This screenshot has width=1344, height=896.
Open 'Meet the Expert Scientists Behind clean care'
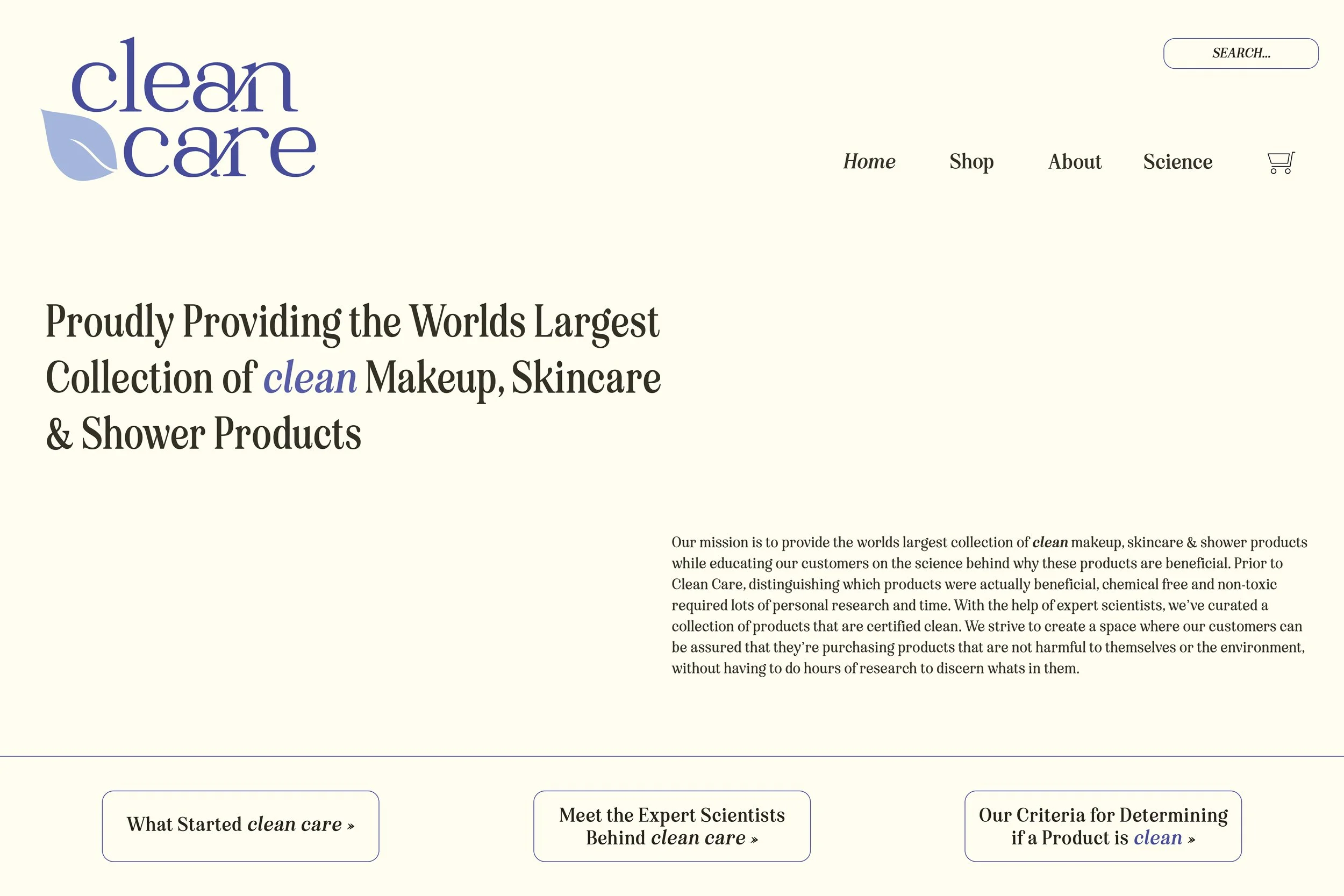tap(672, 826)
